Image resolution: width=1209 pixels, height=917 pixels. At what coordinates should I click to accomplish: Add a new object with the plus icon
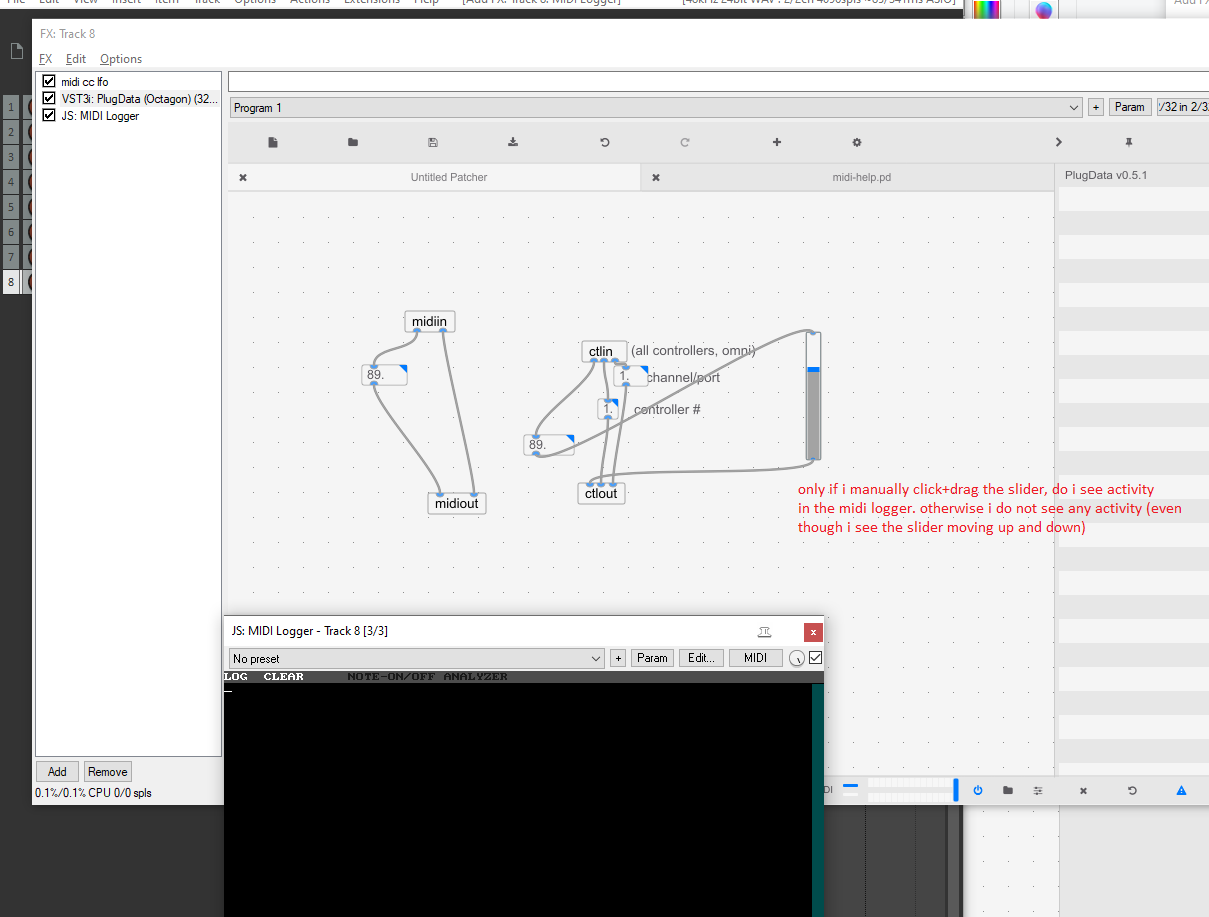click(x=776, y=142)
